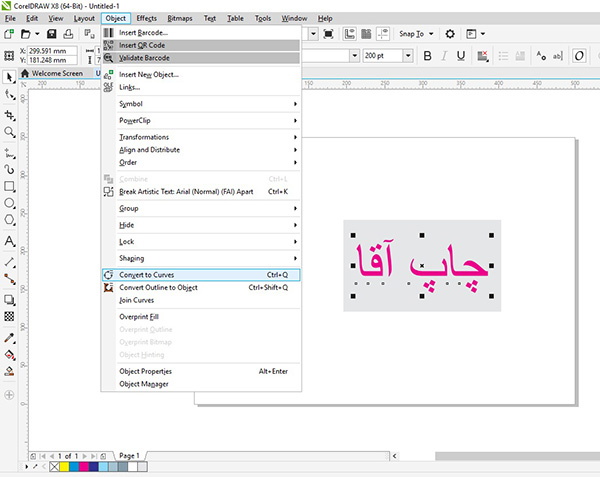Screen dimensions: 600x477
Task: Open the Options gear icon
Action: click(x=450, y=34)
